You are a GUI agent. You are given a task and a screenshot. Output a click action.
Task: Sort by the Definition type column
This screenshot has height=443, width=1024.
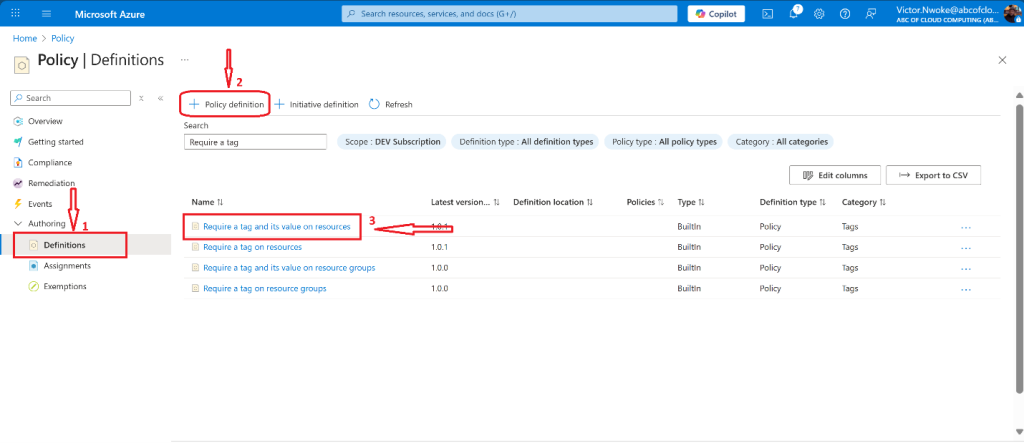tap(793, 203)
